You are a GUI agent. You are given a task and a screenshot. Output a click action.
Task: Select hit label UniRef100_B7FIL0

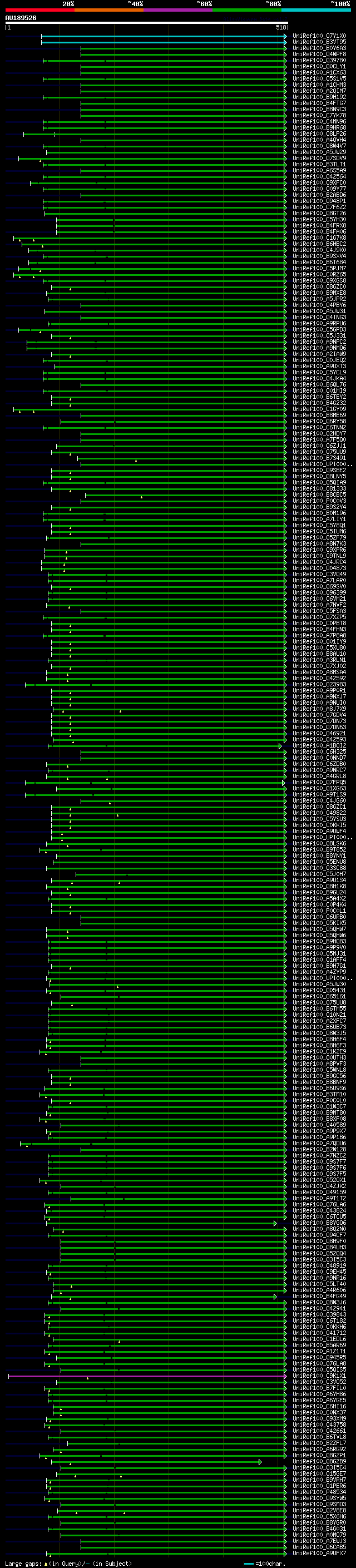[x=319, y=1388]
